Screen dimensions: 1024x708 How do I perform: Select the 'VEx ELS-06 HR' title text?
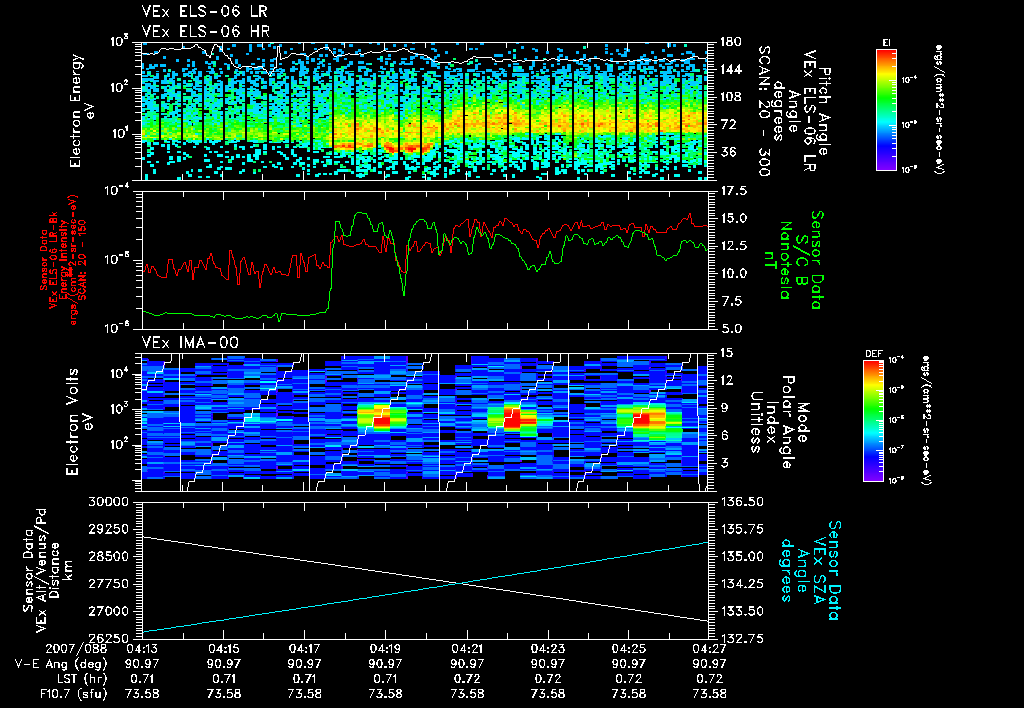pos(206,31)
